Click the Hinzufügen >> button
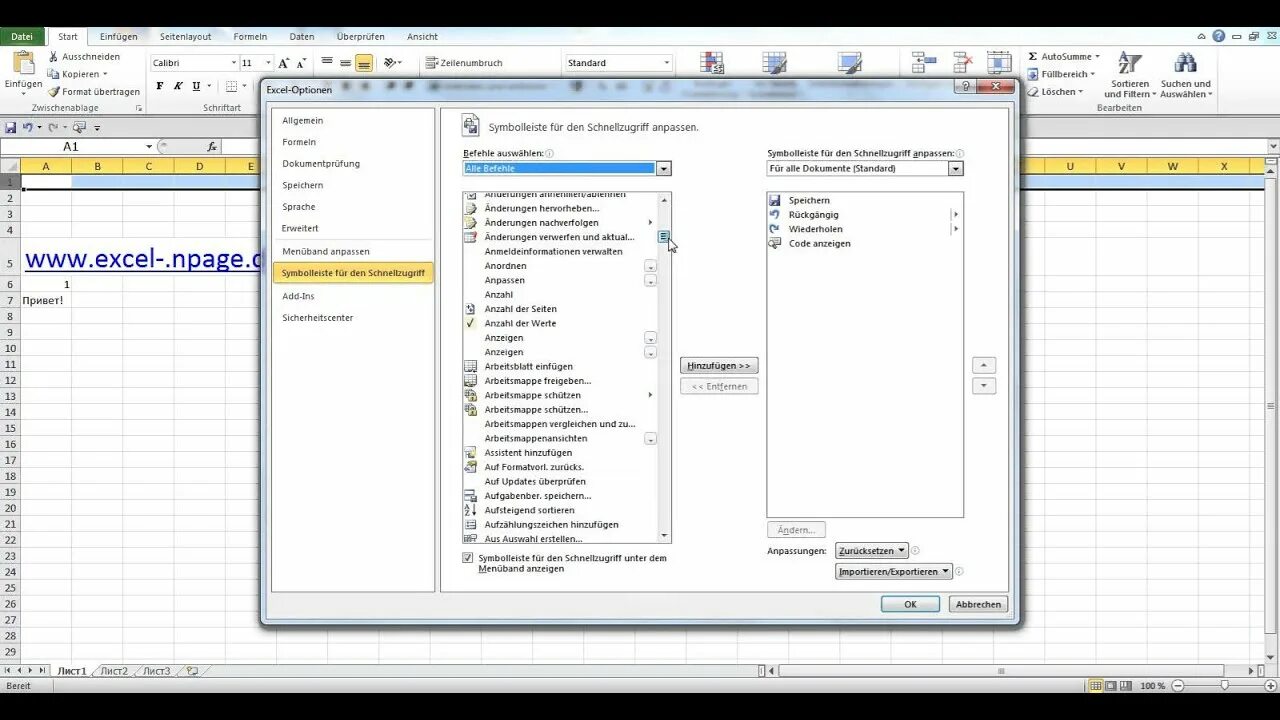Screen dimensions: 1280x720 (x=719, y=366)
